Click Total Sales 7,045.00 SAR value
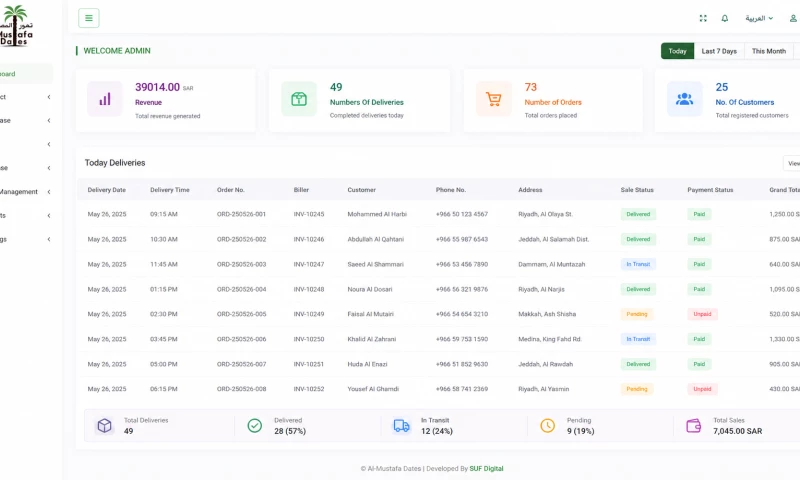This screenshot has width=800, height=480. click(x=738, y=431)
